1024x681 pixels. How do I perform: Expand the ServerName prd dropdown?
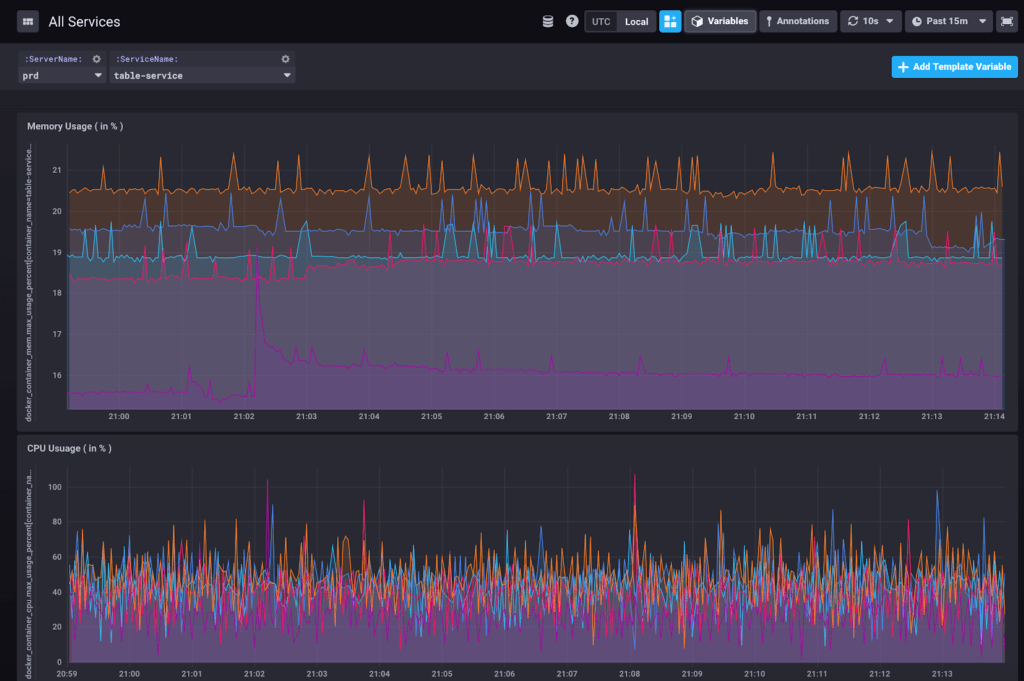pyautogui.click(x=61, y=75)
